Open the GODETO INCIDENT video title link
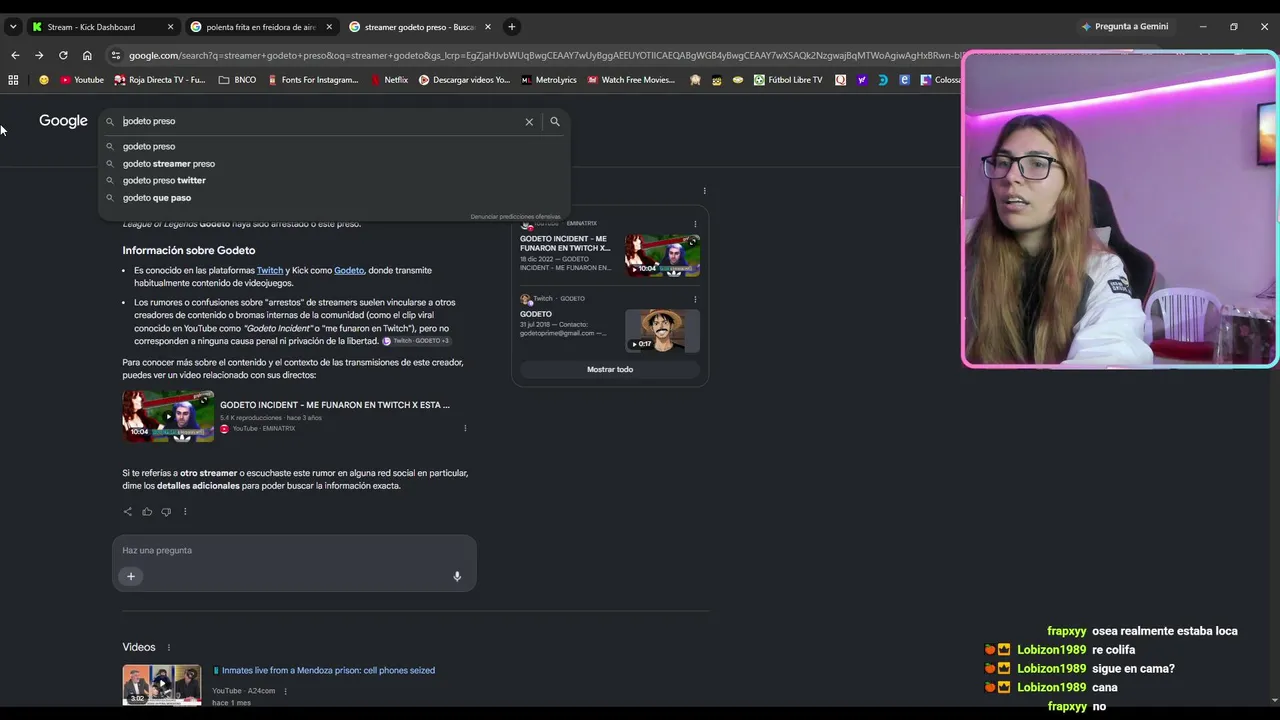Screen dimensions: 1280x720 (x=335, y=405)
